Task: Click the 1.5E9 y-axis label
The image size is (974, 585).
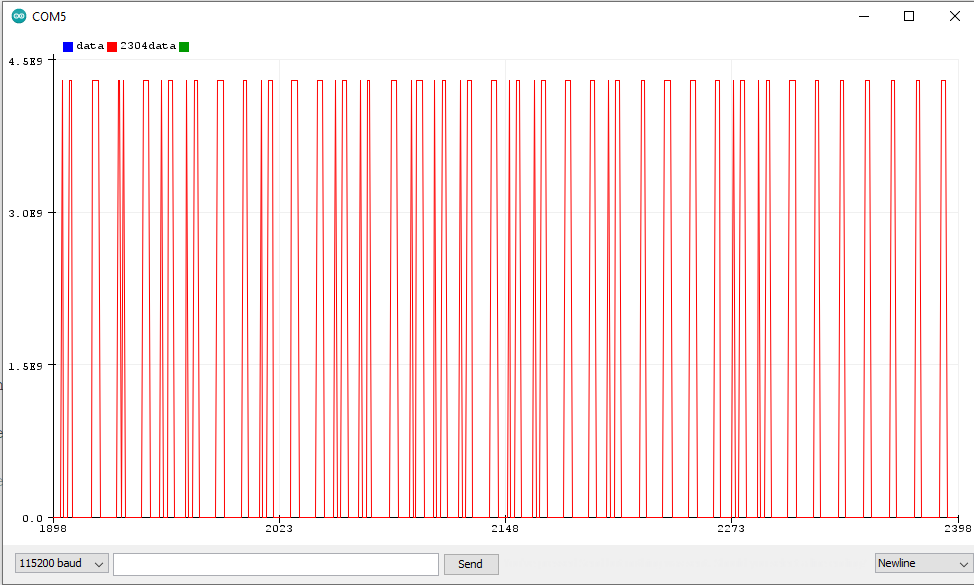Action: coord(24,366)
